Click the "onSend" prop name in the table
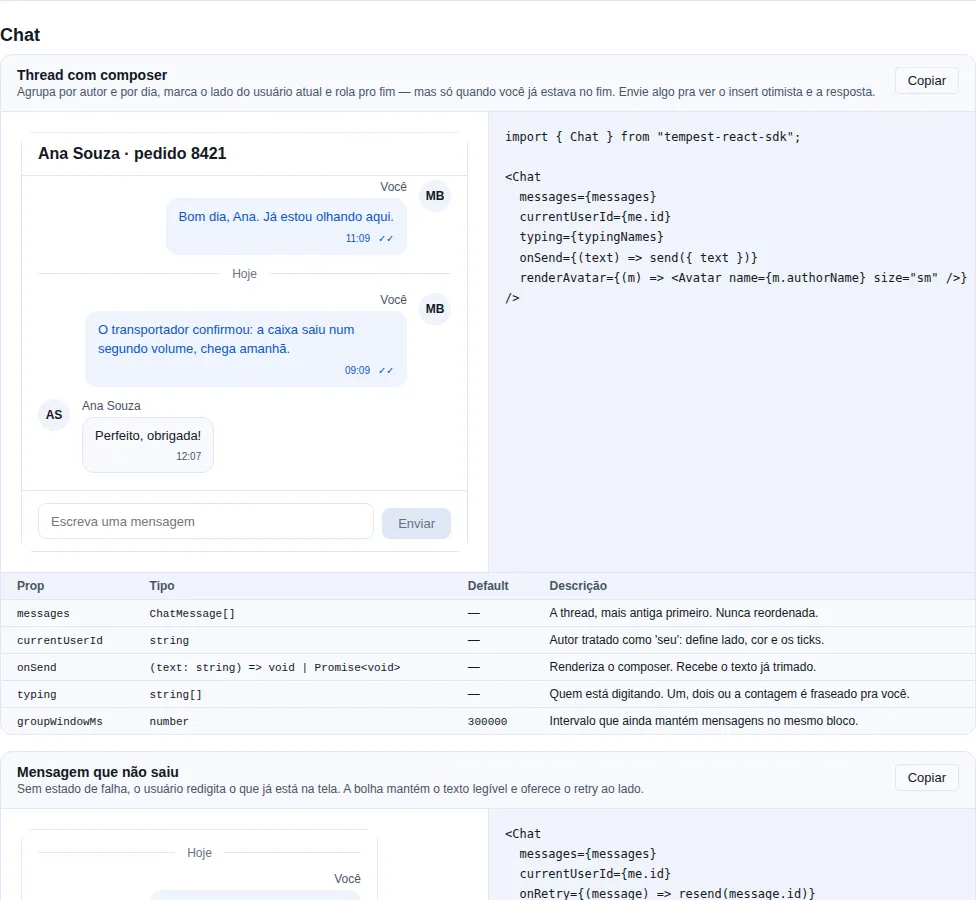976x900 pixels. pos(37,667)
